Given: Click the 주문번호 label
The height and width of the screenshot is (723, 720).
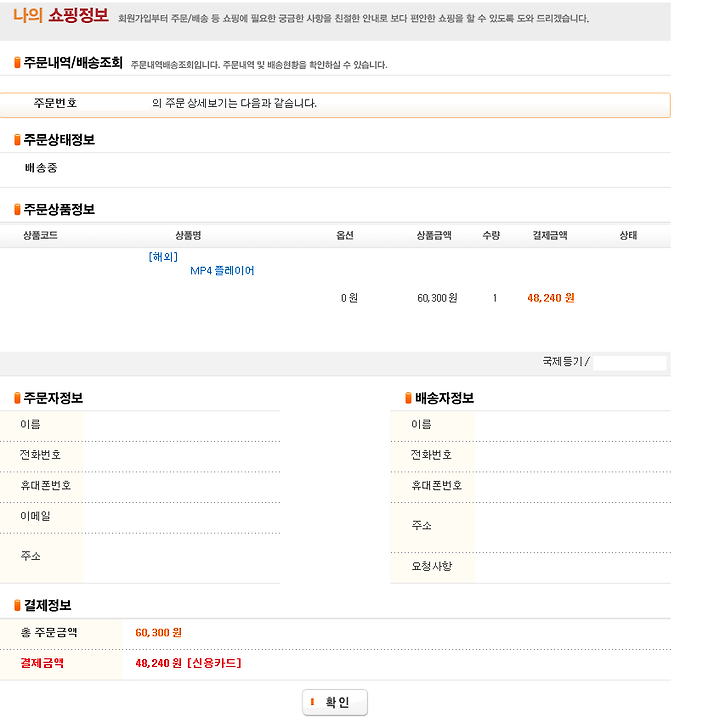Looking at the screenshot, I should pos(55,103).
